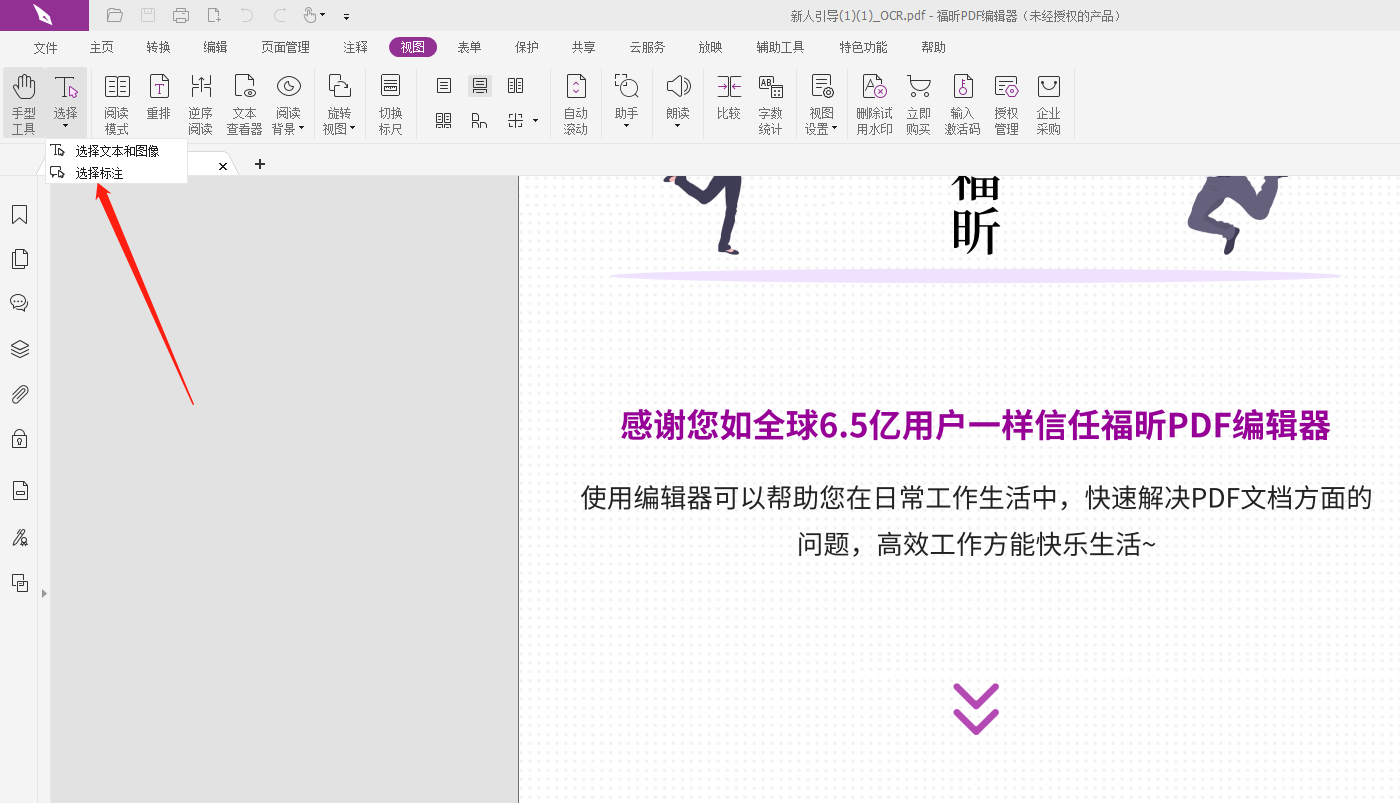Open the 旋转视图 dropdown arrow

(x=353, y=127)
